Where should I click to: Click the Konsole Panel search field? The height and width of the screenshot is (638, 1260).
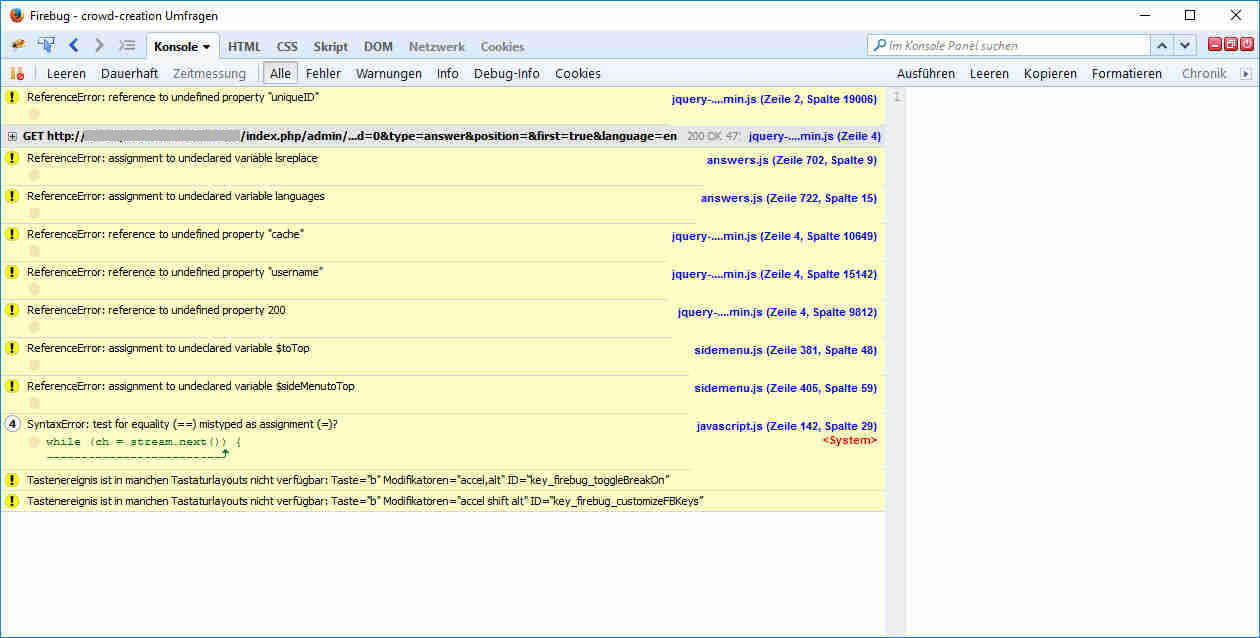[1015, 46]
